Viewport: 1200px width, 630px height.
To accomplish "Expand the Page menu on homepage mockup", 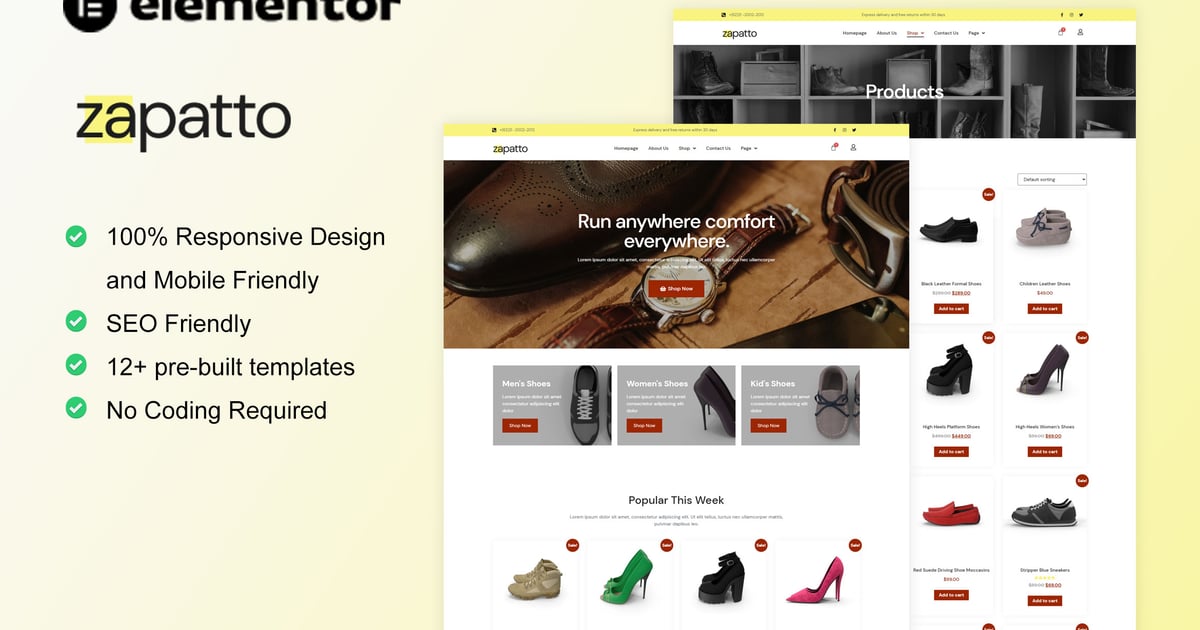I will coord(749,148).
